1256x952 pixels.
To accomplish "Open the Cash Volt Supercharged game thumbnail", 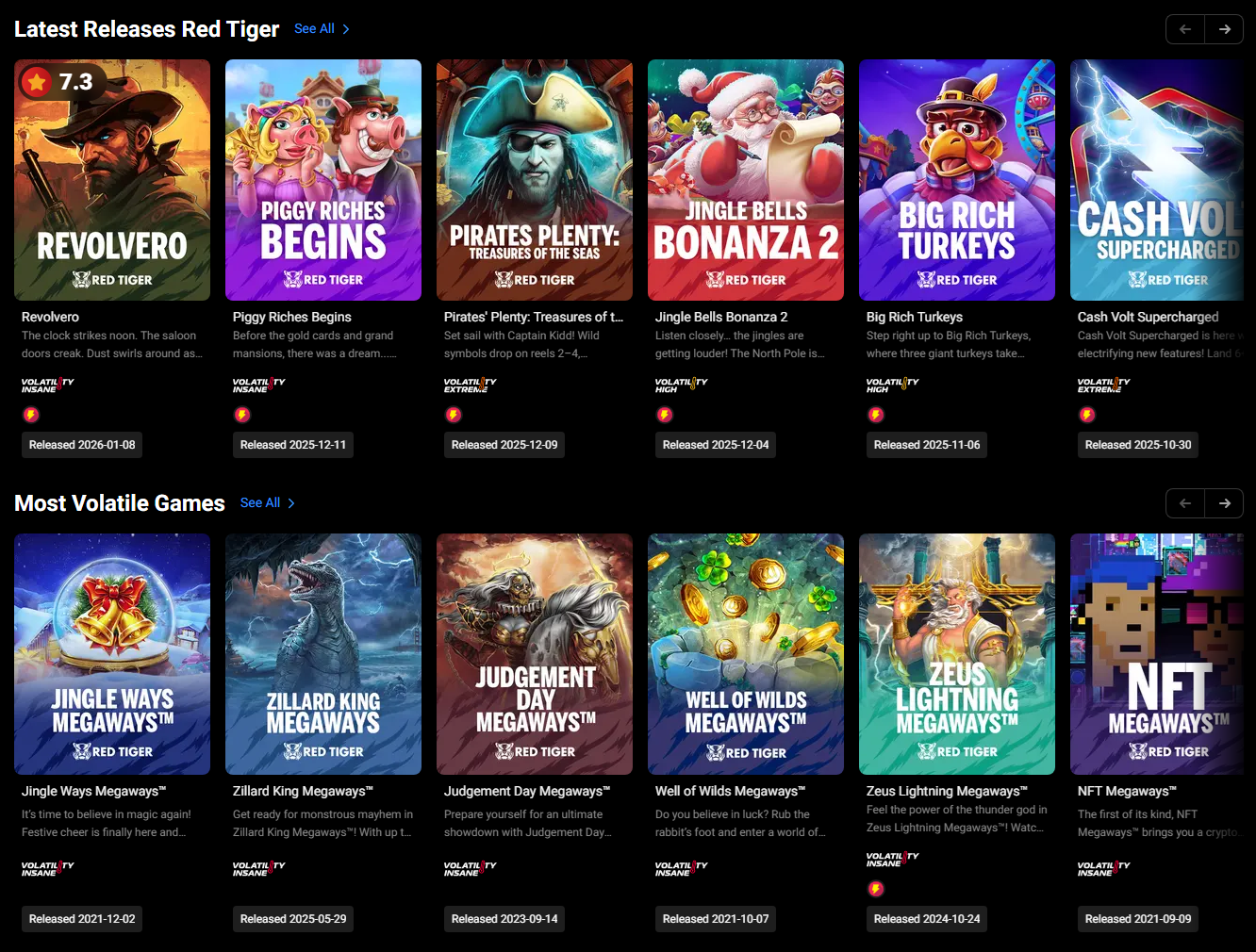I will click(1157, 180).
